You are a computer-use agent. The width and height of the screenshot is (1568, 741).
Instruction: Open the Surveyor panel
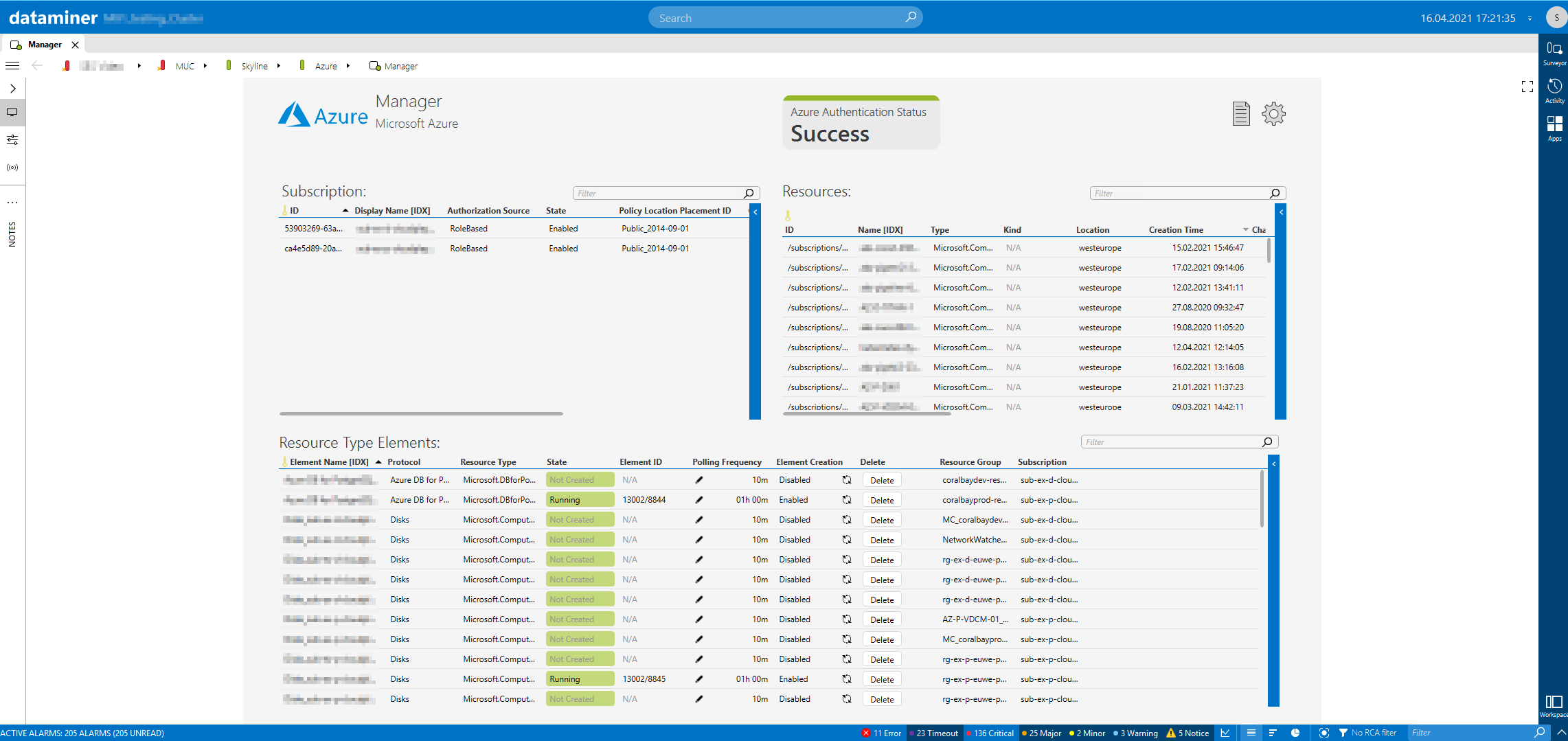[1554, 53]
